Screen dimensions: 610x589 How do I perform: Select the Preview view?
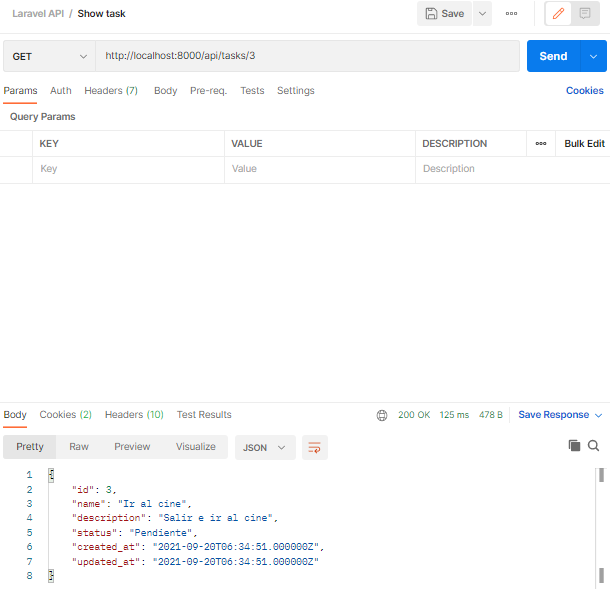[132, 447]
